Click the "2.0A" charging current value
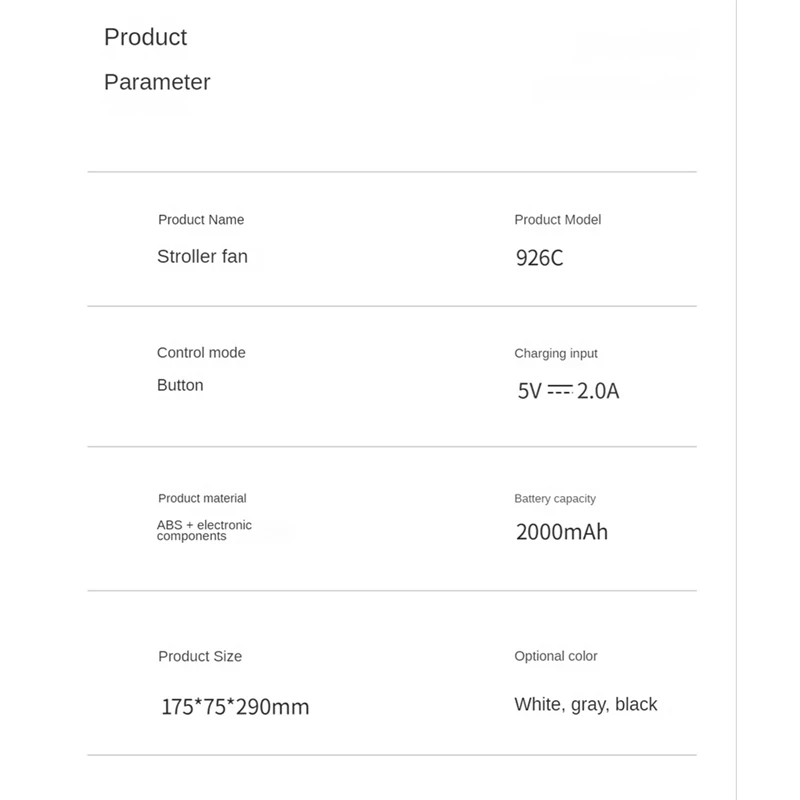800x800 pixels. [598, 390]
